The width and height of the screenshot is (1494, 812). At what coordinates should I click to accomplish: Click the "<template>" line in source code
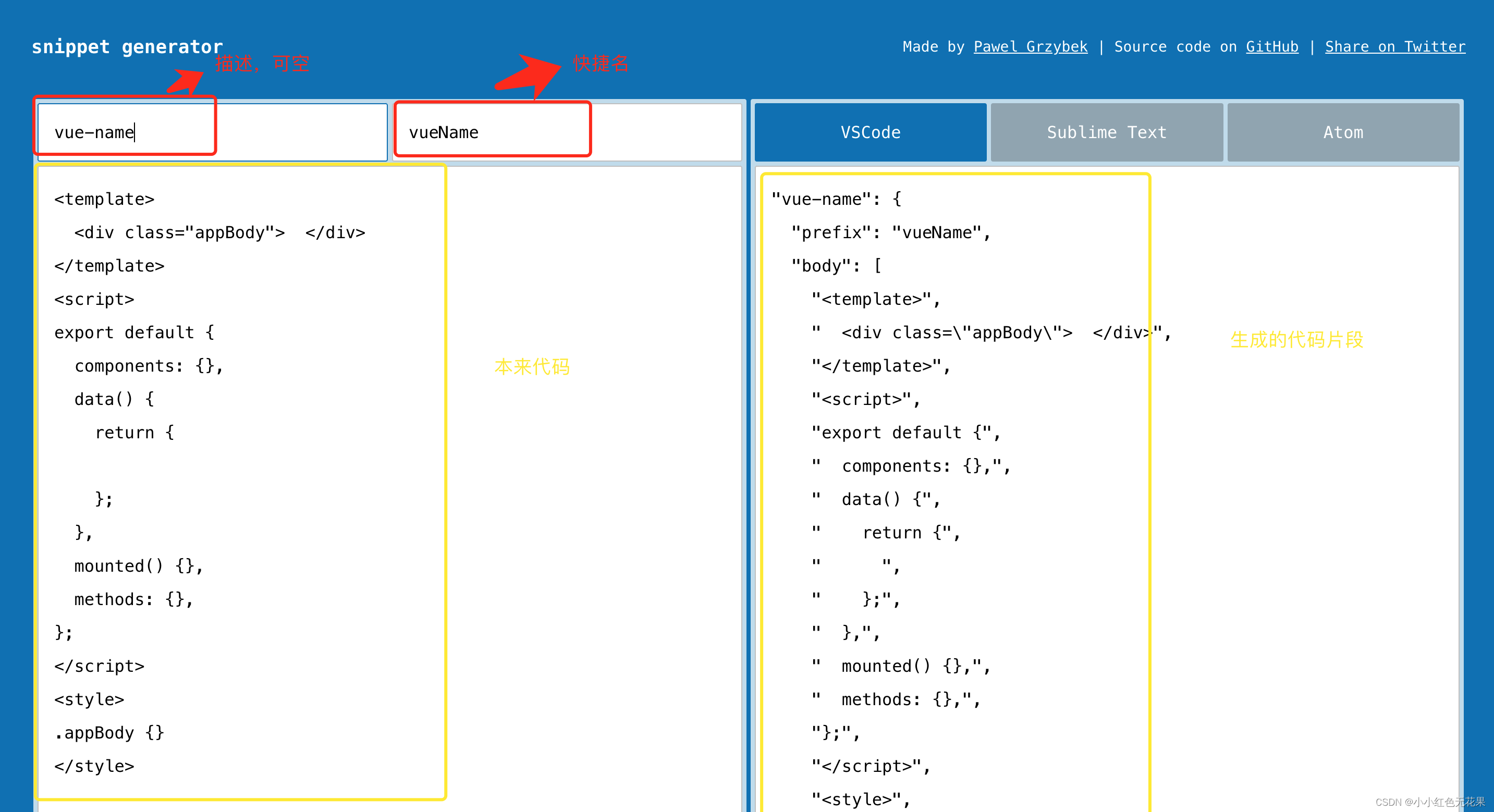[104, 199]
